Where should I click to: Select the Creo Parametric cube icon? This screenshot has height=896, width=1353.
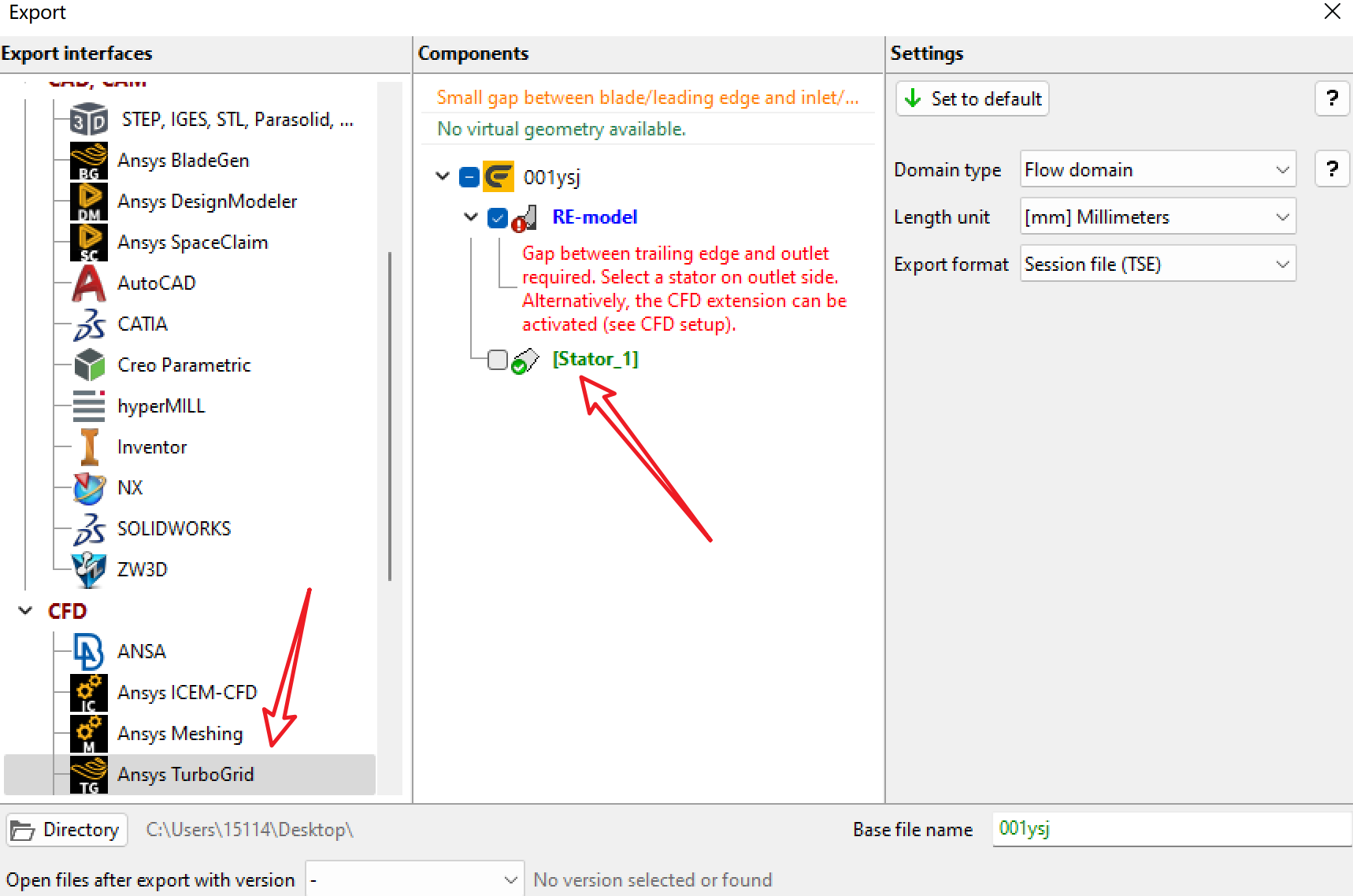(x=89, y=365)
